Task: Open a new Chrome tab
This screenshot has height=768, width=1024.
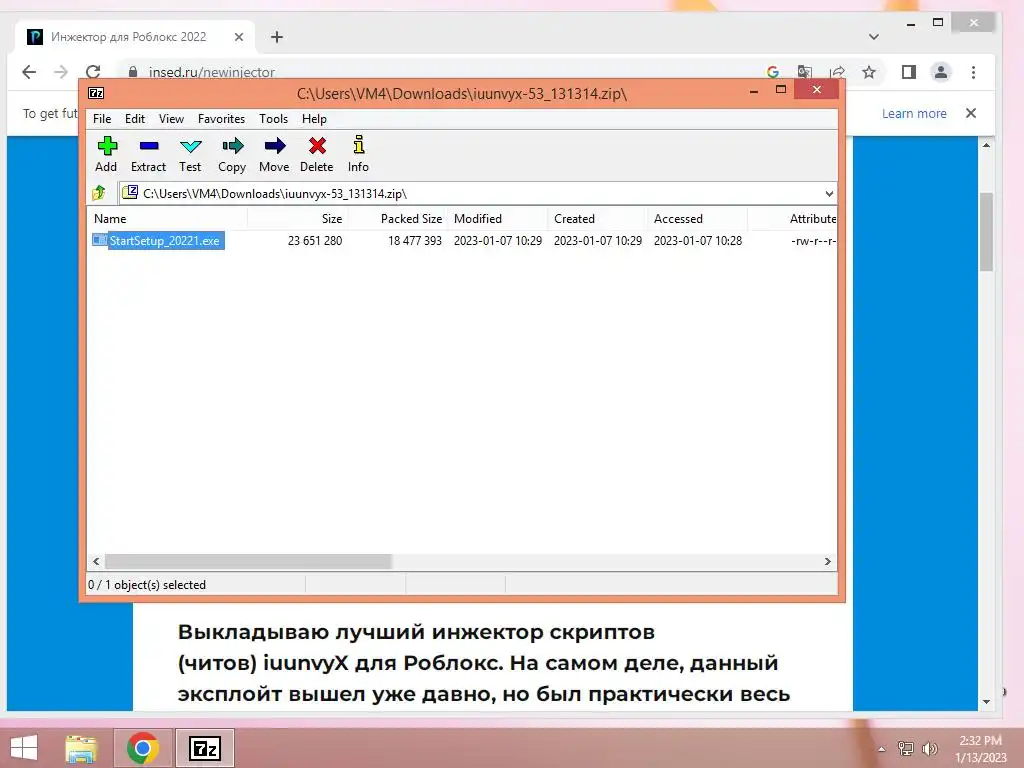Action: tap(277, 37)
